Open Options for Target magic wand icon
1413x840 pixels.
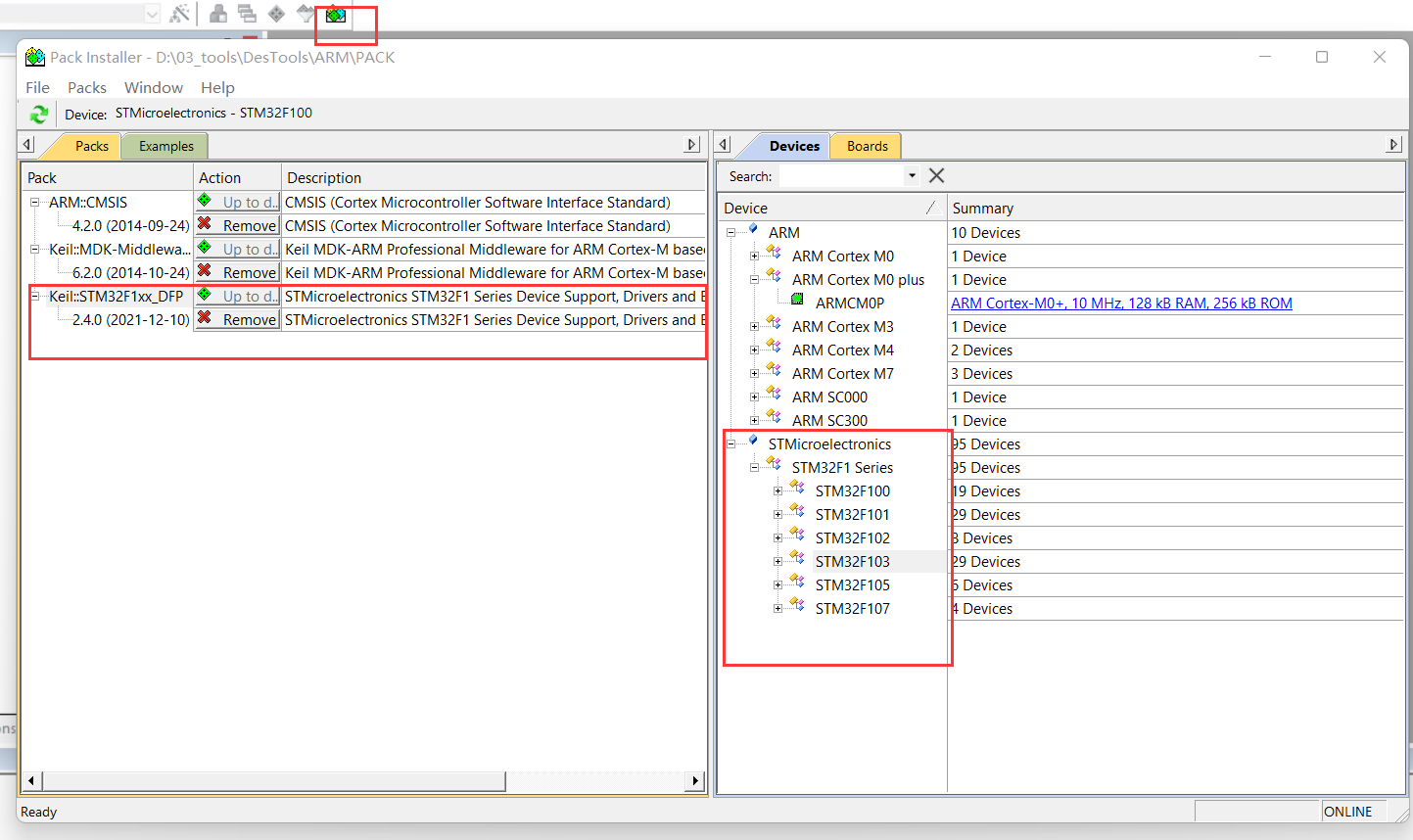[179, 14]
